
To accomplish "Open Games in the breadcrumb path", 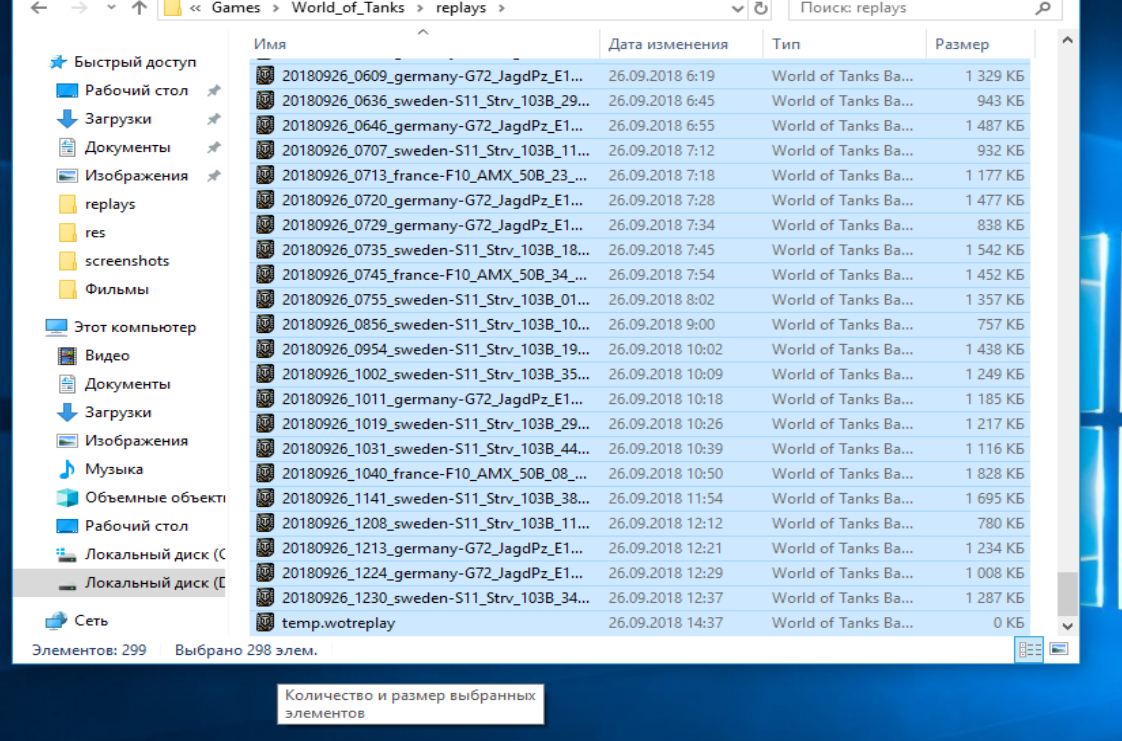I will (x=235, y=8).
